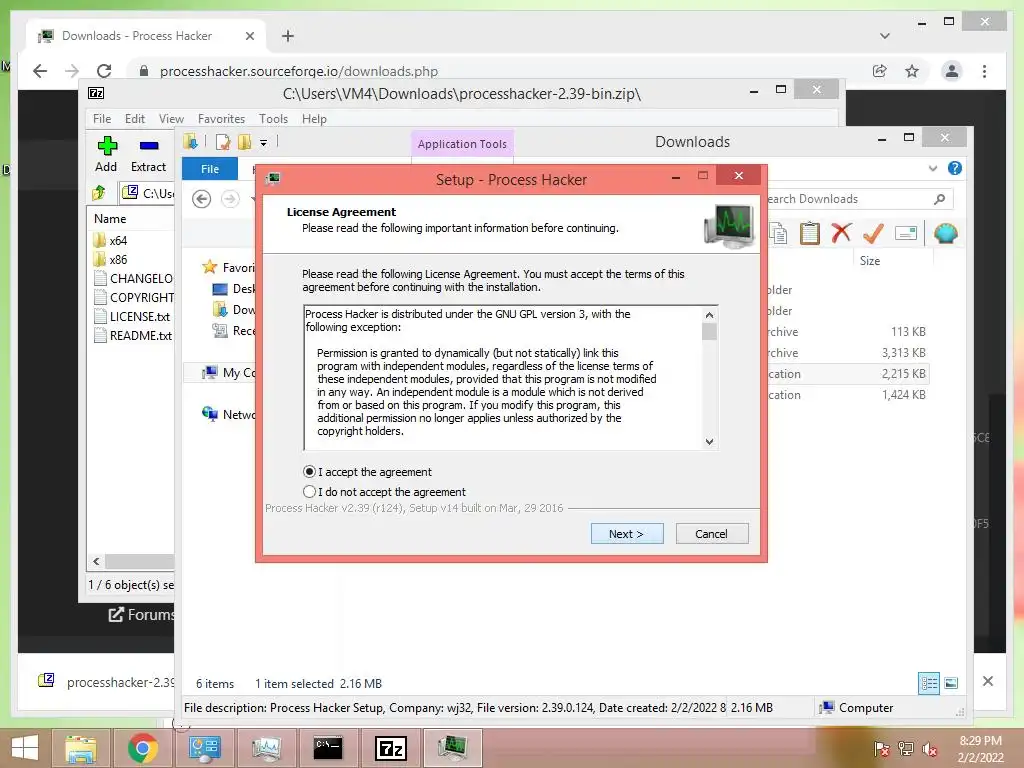Open Windows Start button
1024x768 pixels.
click(25, 748)
